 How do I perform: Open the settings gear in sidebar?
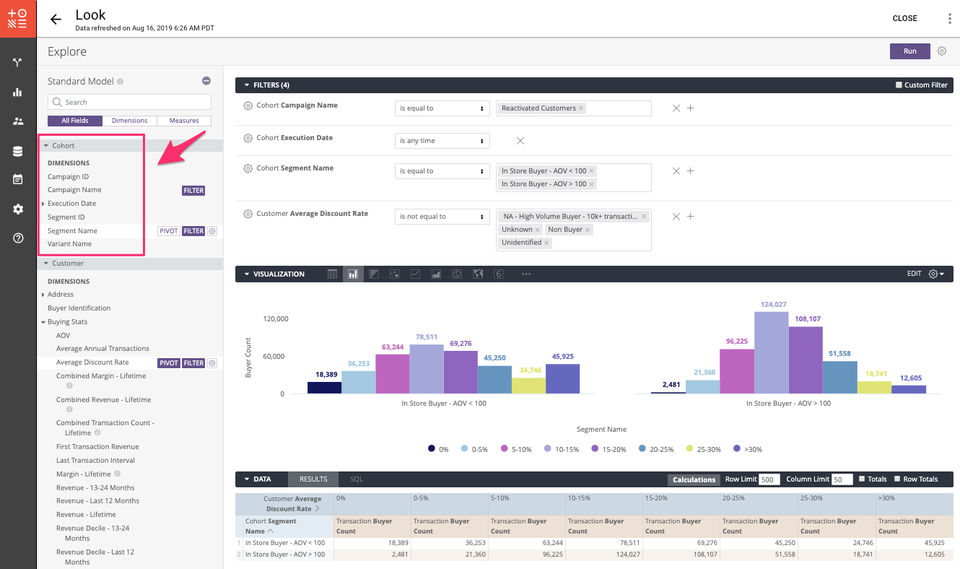coord(18,209)
